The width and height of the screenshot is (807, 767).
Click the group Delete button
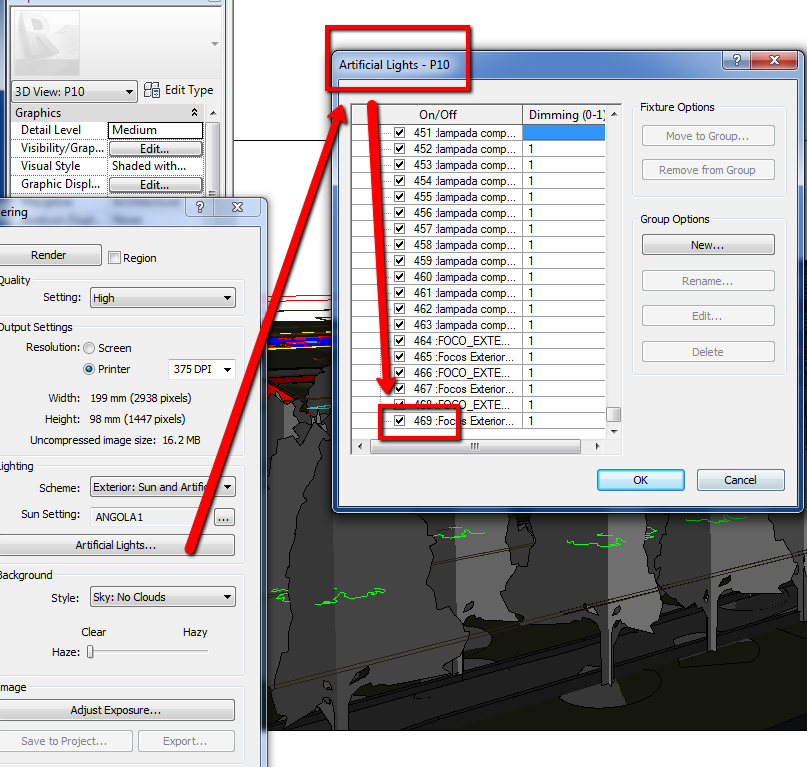pos(708,352)
